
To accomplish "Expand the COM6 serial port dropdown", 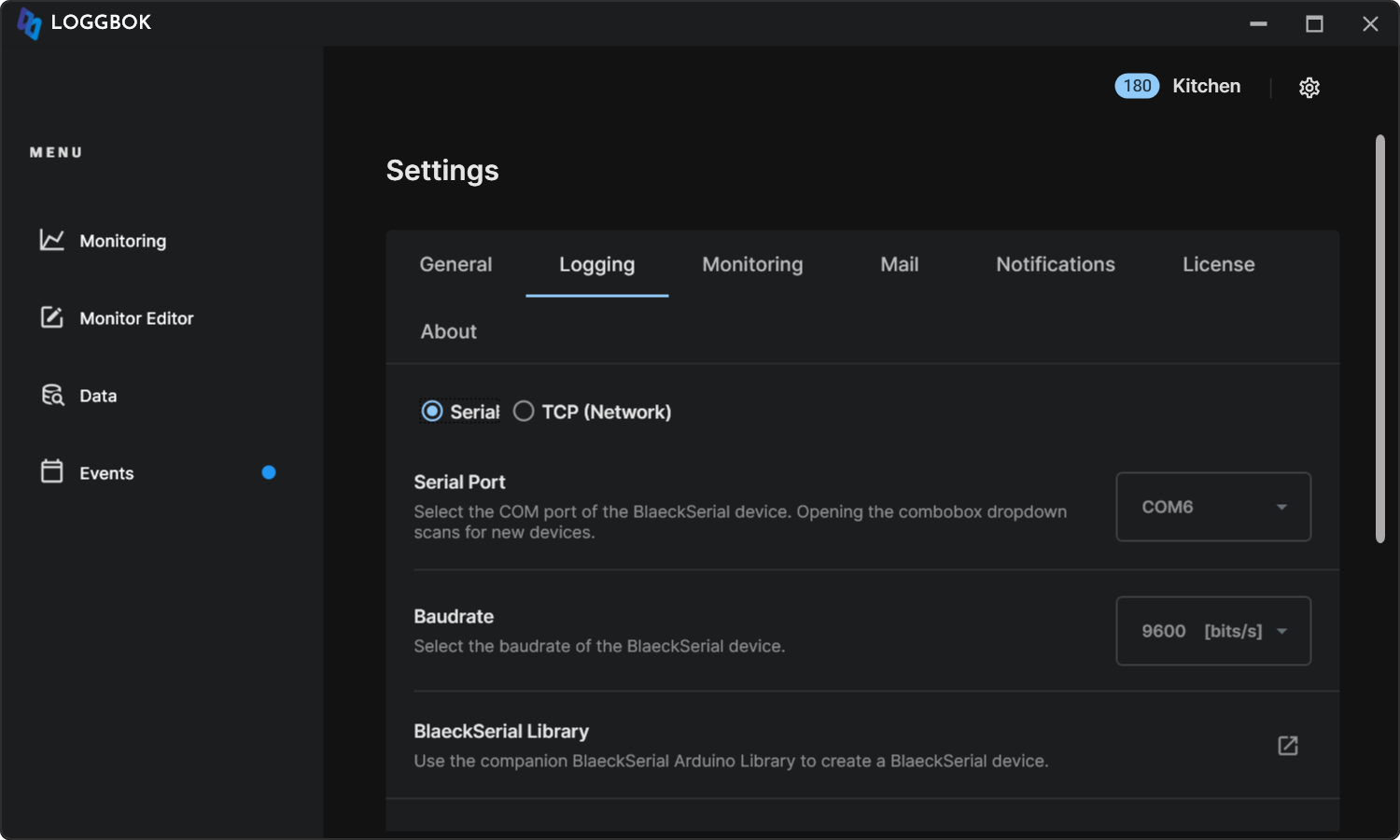I will (x=1212, y=507).
